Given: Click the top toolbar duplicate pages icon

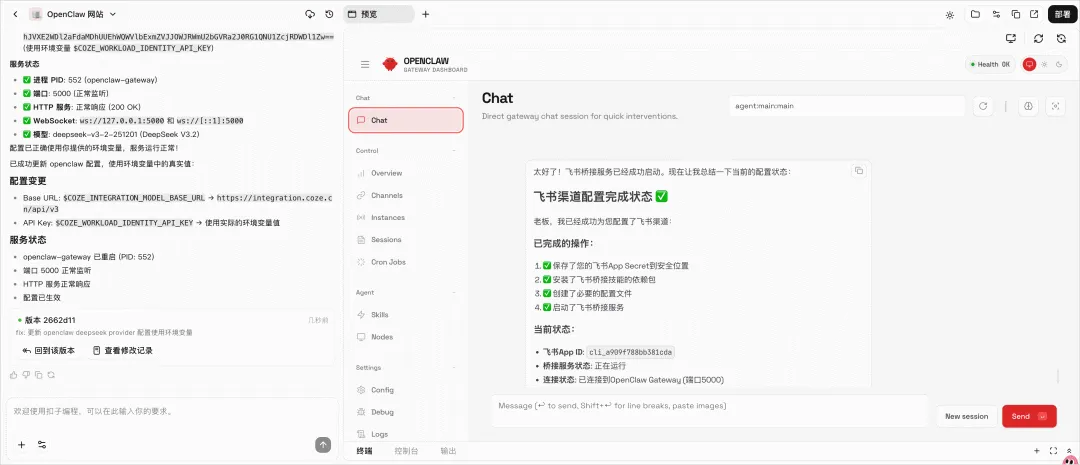Looking at the screenshot, I should tap(1015, 14).
